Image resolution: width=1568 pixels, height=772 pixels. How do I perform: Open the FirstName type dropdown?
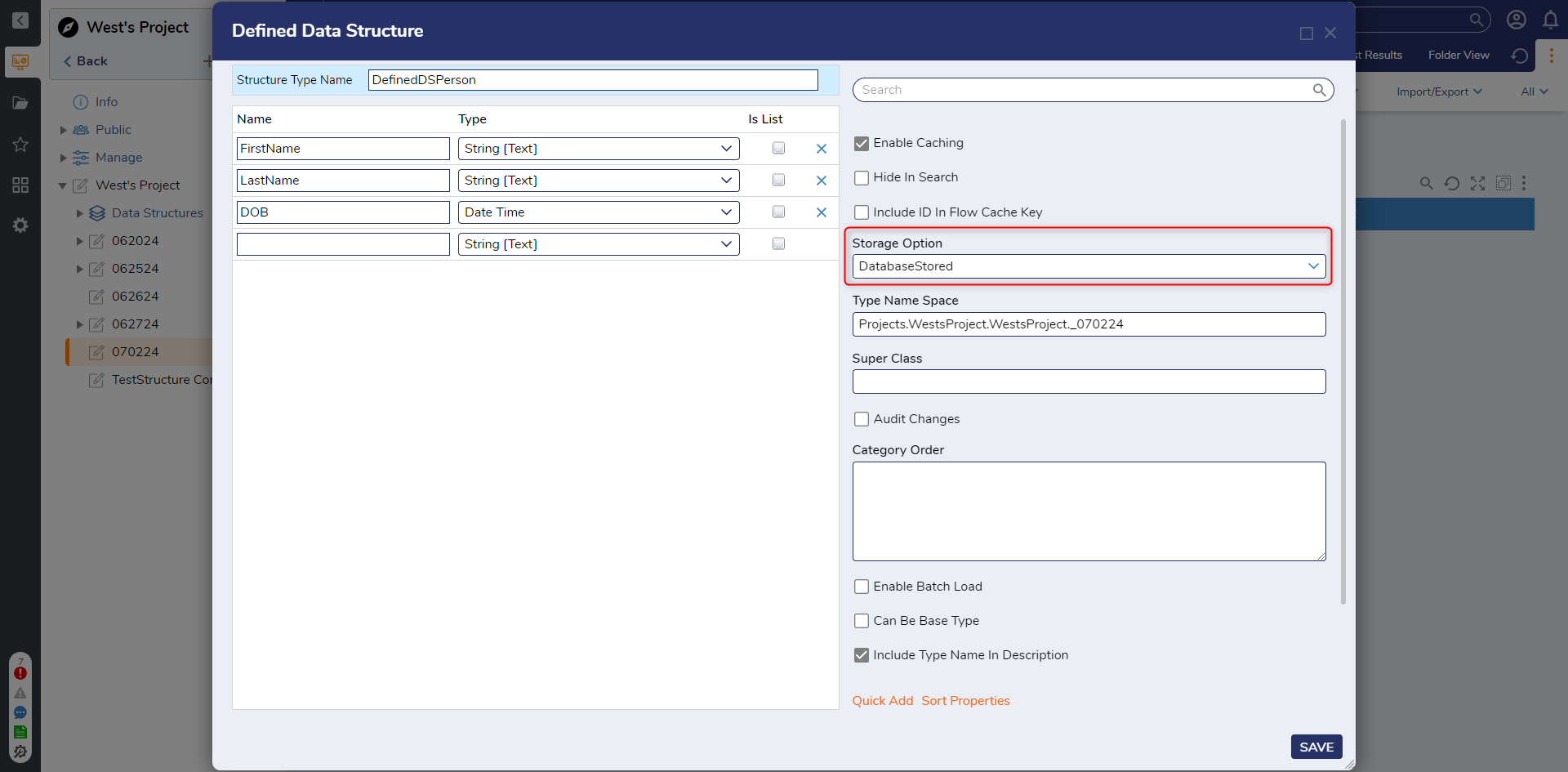point(599,149)
